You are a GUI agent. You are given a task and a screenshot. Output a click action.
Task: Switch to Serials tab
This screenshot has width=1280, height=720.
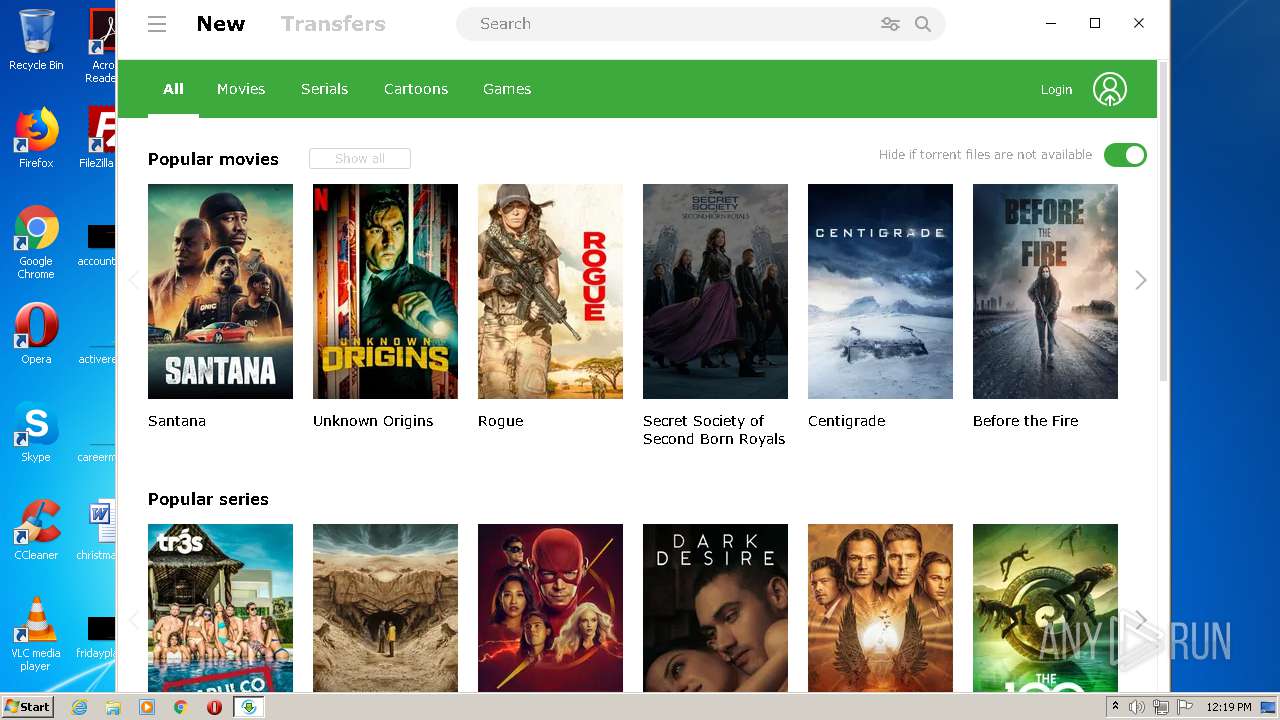coord(324,89)
